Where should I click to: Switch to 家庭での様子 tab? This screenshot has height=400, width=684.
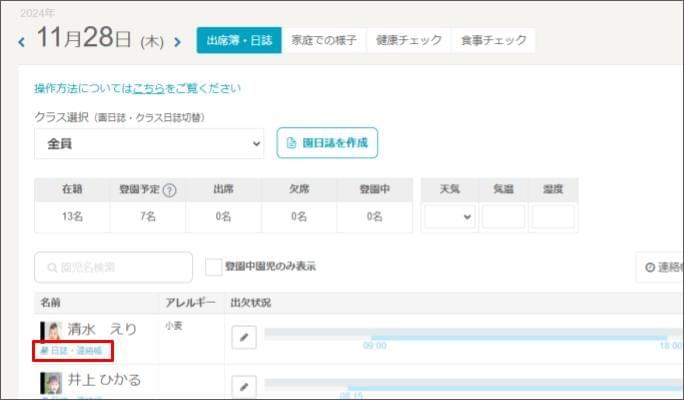point(324,40)
